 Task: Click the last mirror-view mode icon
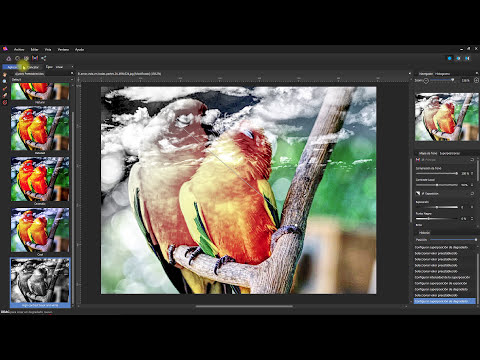(467, 58)
